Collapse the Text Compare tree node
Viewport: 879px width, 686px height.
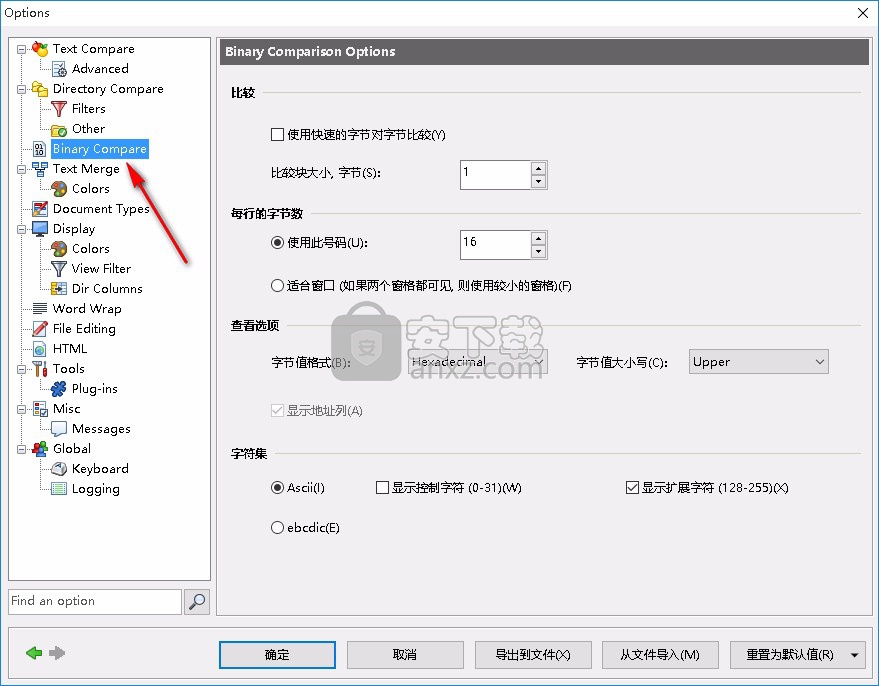pyautogui.click(x=21, y=49)
